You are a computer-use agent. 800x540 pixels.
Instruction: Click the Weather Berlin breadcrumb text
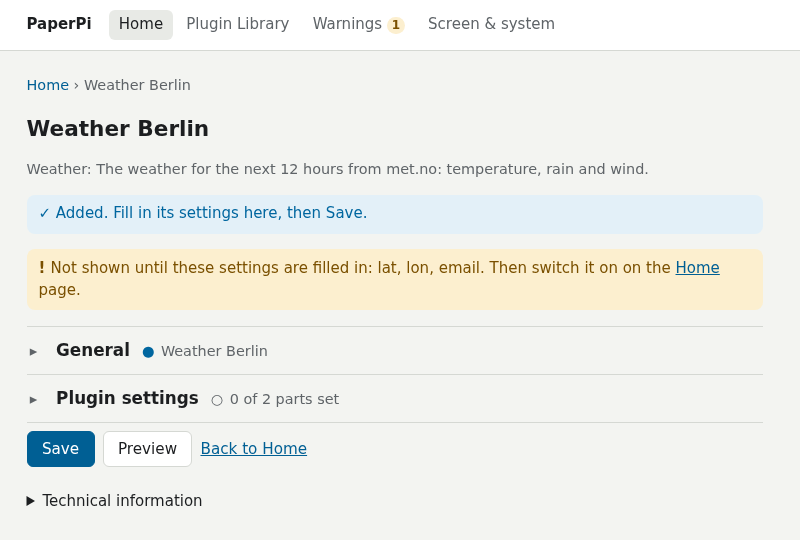coord(137,85)
